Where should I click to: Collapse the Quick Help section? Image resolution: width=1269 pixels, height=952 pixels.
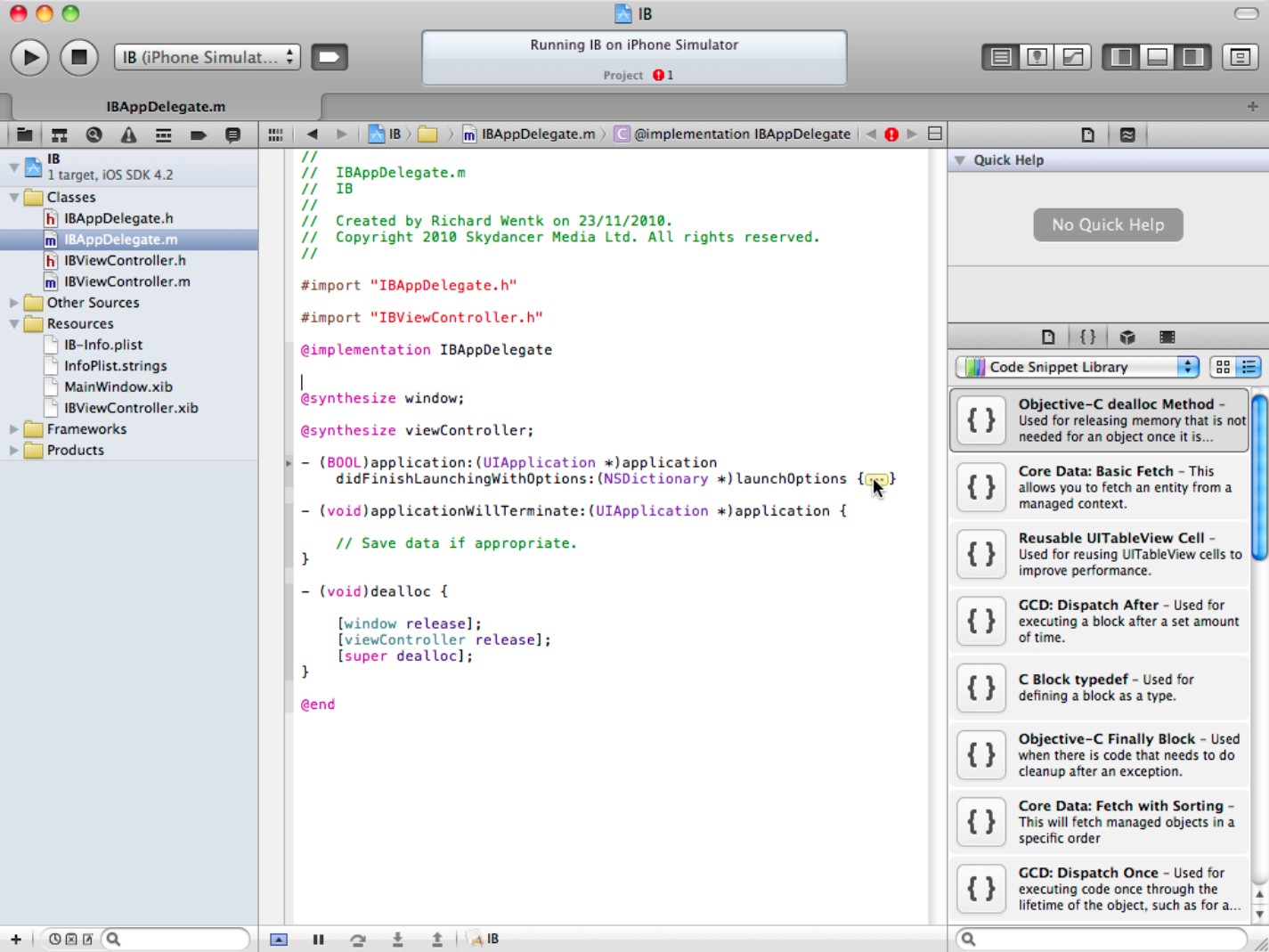tap(960, 160)
